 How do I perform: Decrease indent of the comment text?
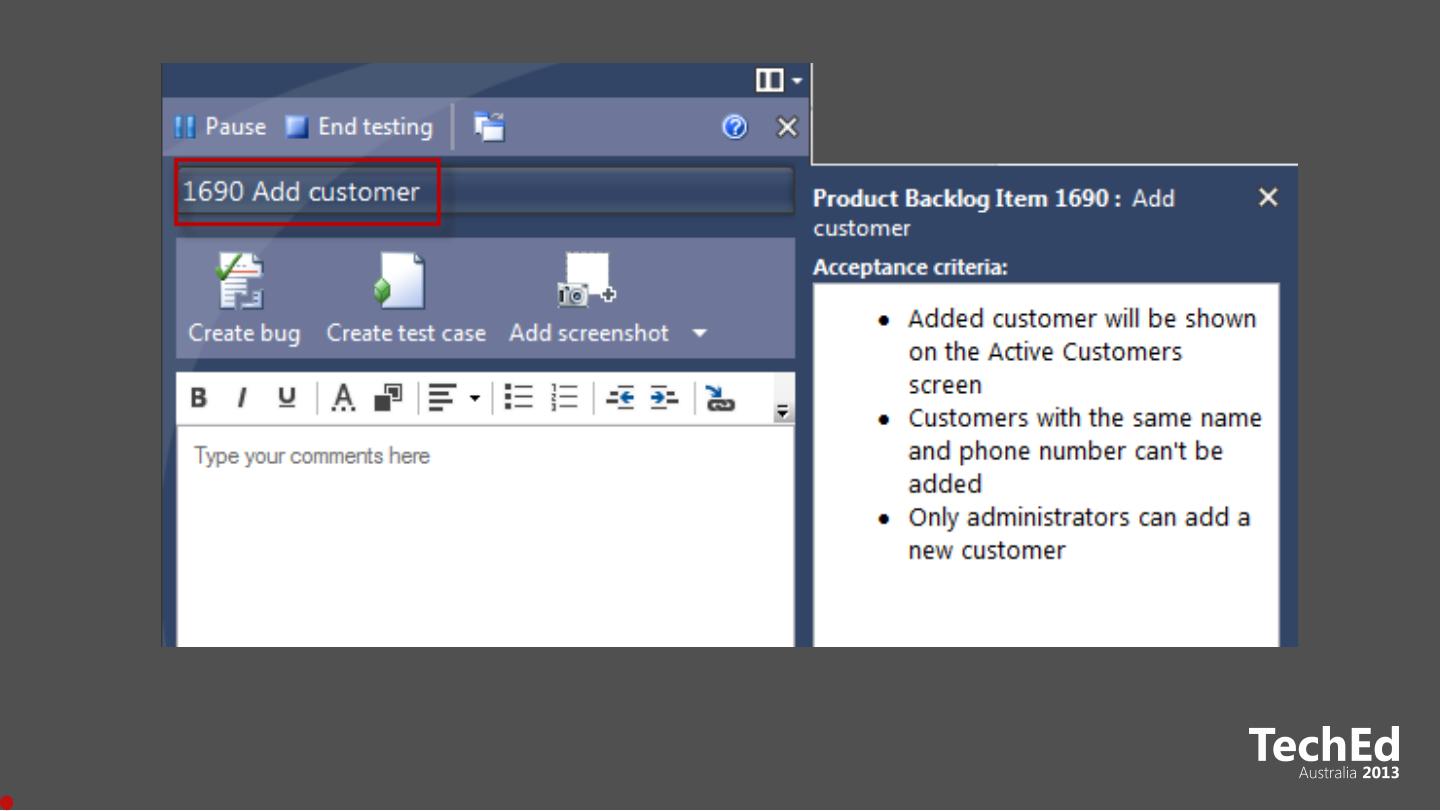click(620, 398)
